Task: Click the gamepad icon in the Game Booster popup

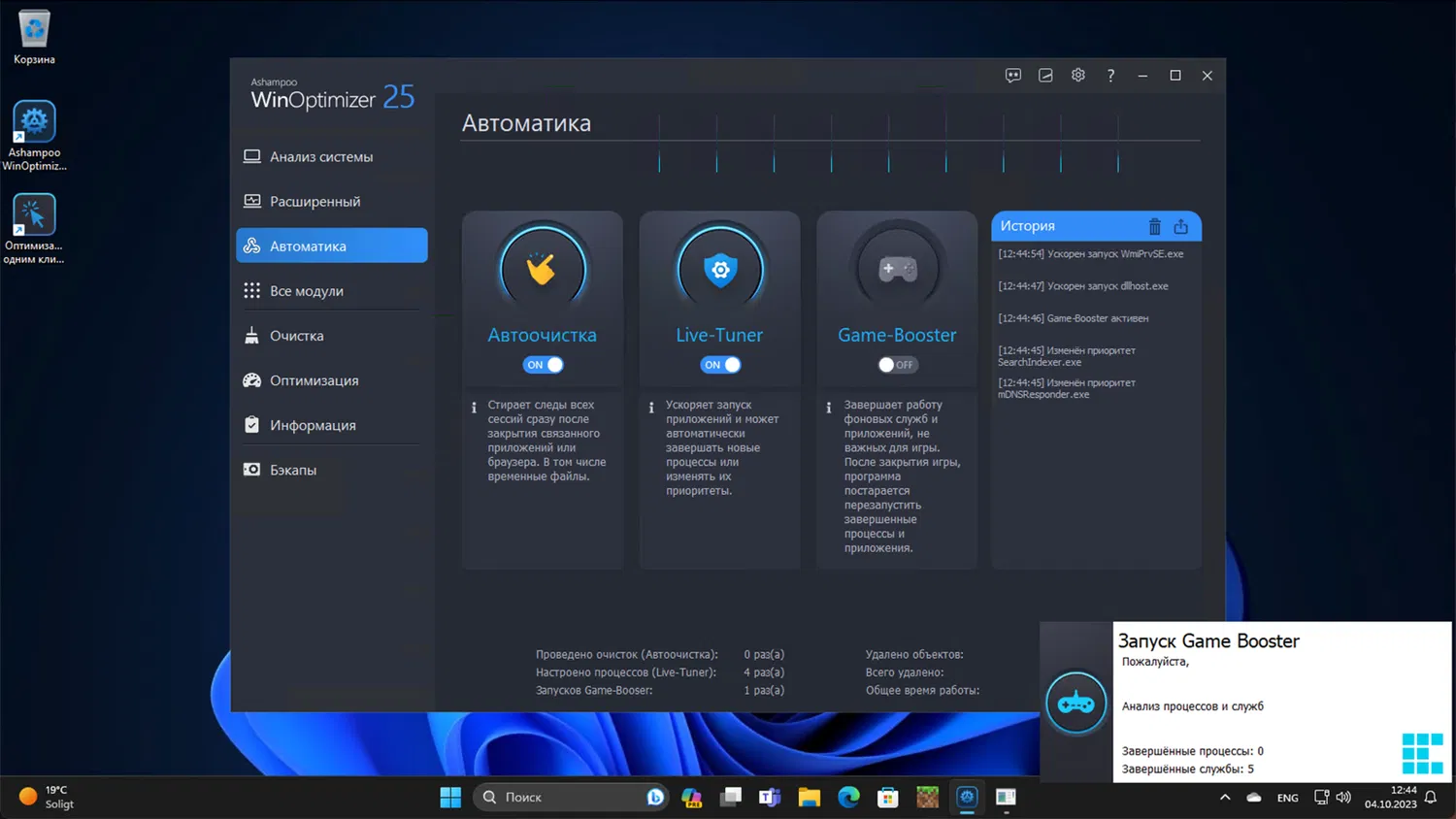Action: (1076, 703)
